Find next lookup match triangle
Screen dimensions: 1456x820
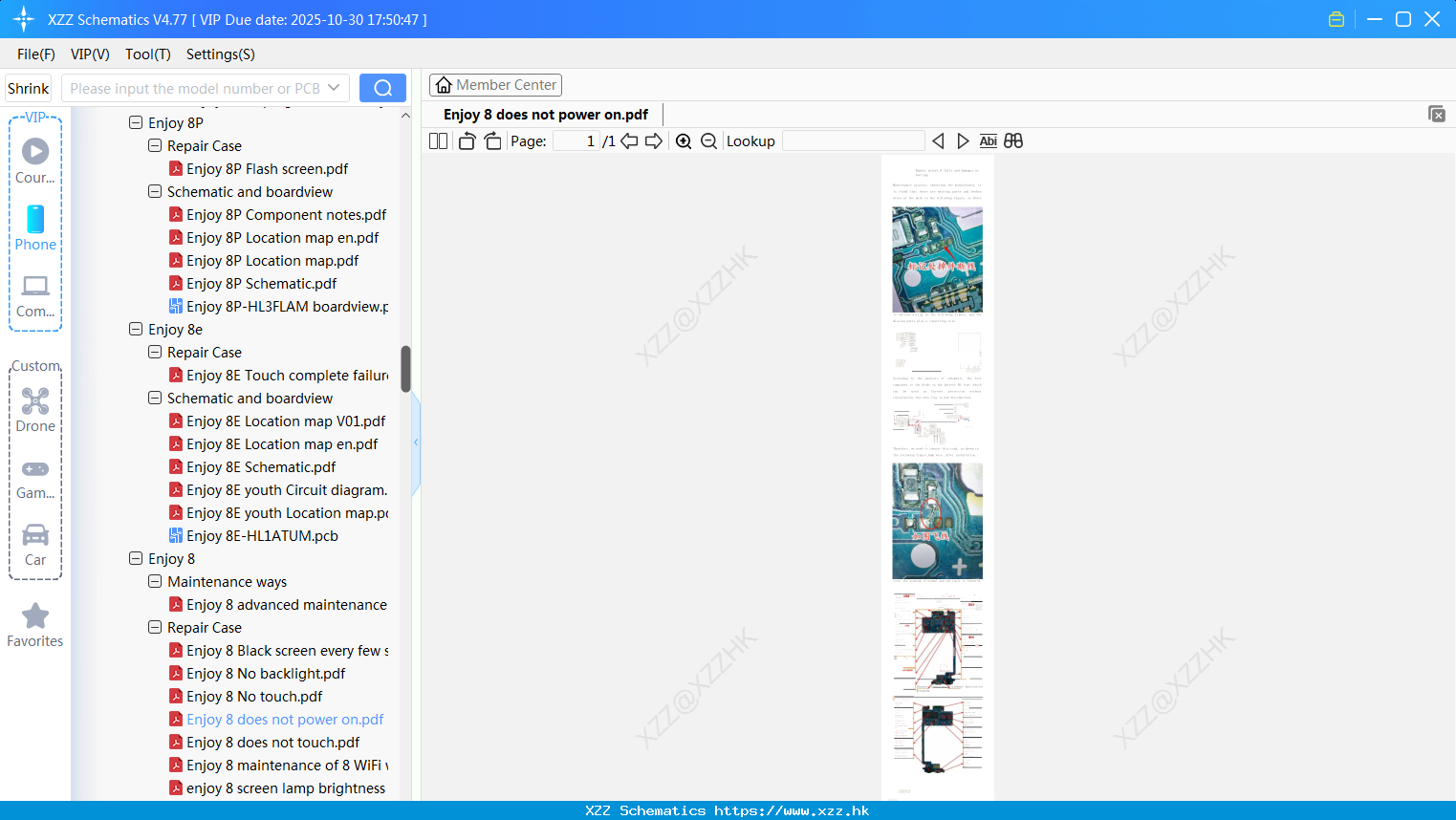pos(963,141)
